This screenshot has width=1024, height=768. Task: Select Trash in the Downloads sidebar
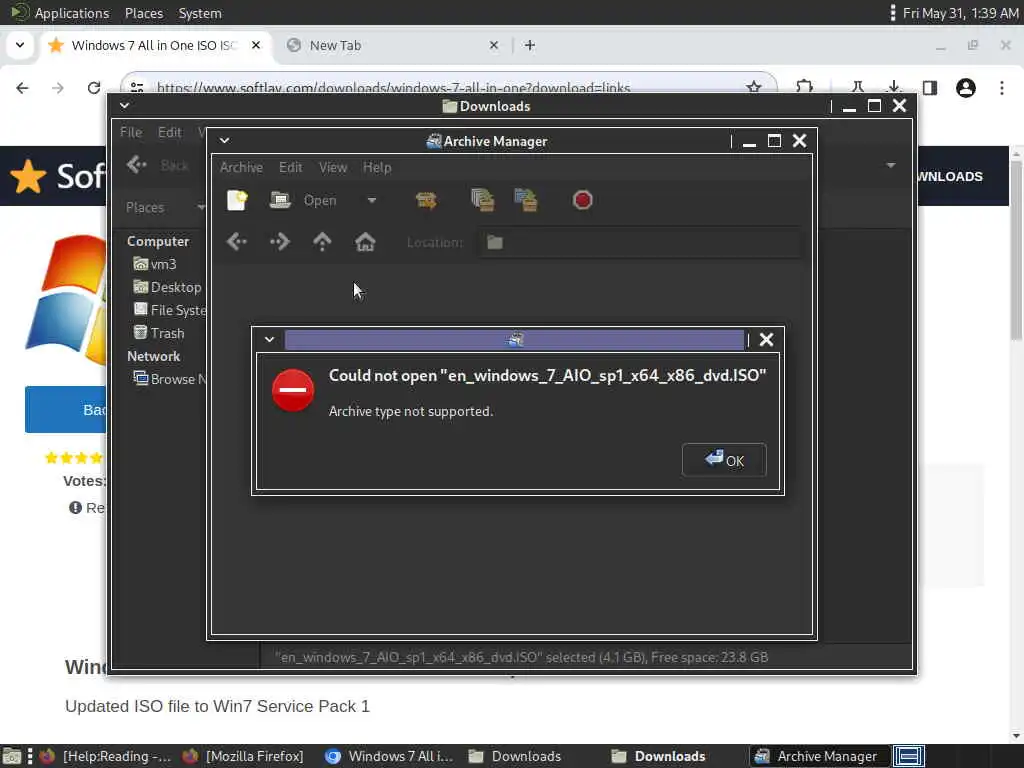tap(159, 332)
